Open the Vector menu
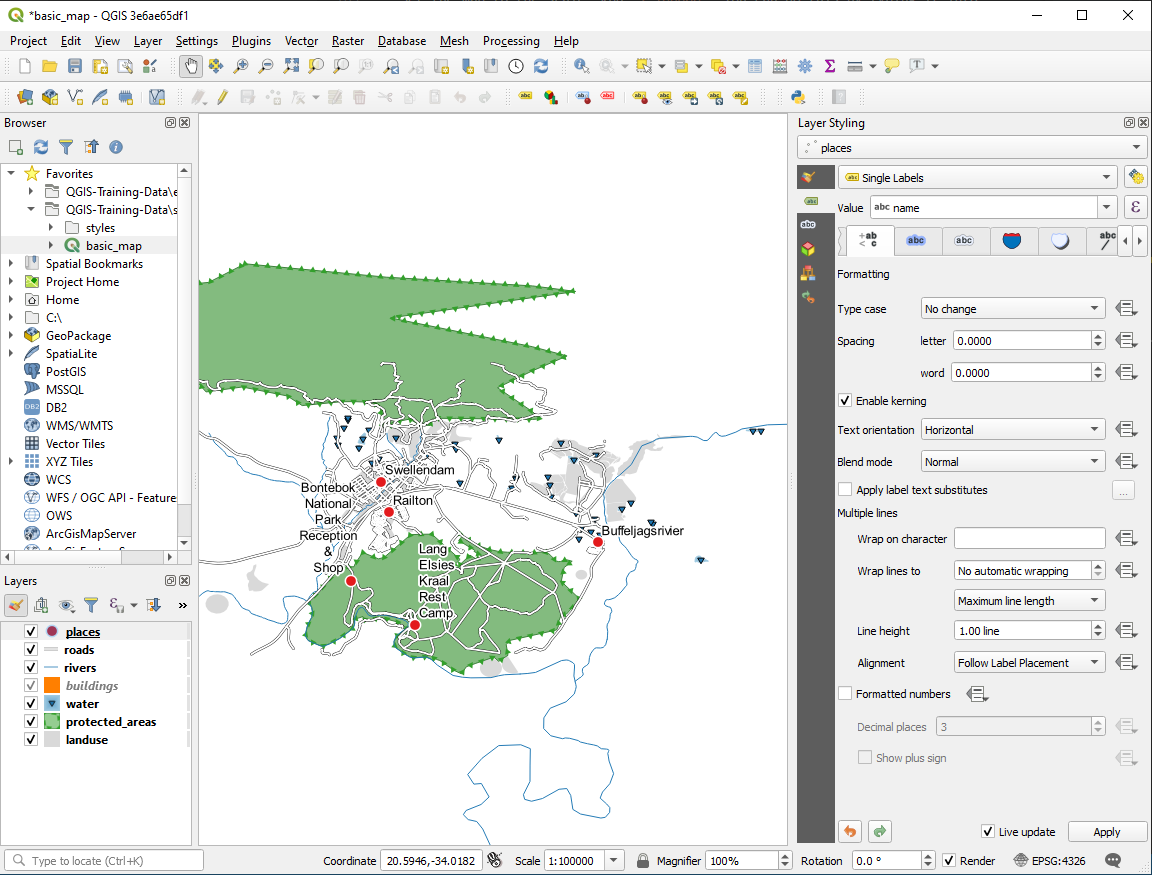The height and width of the screenshot is (875, 1152). pyautogui.click(x=301, y=41)
